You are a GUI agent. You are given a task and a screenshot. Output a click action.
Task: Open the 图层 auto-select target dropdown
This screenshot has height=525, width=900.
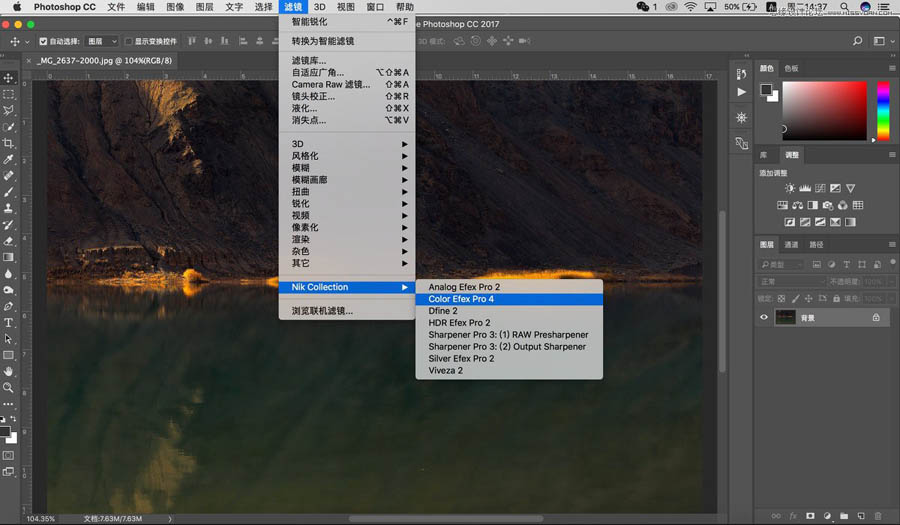101,41
